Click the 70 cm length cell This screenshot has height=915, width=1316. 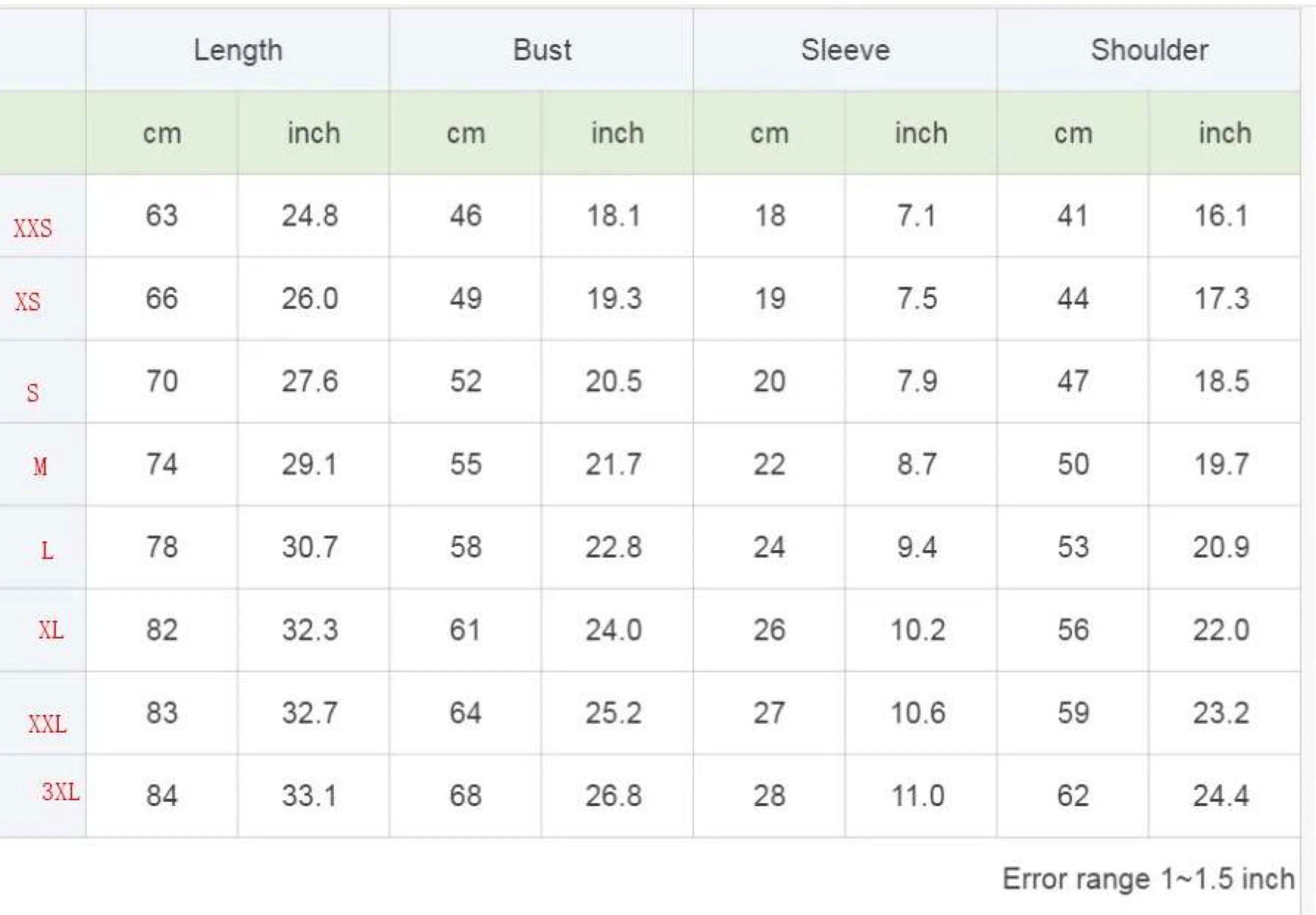coord(162,382)
